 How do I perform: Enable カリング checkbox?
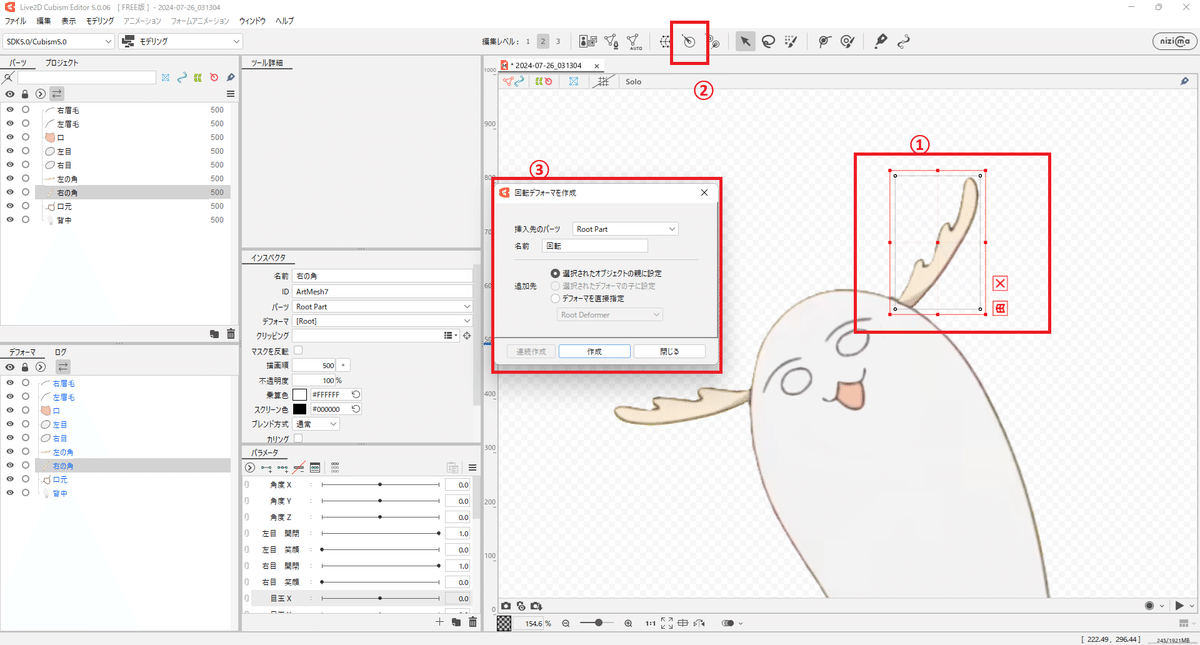(x=298, y=439)
